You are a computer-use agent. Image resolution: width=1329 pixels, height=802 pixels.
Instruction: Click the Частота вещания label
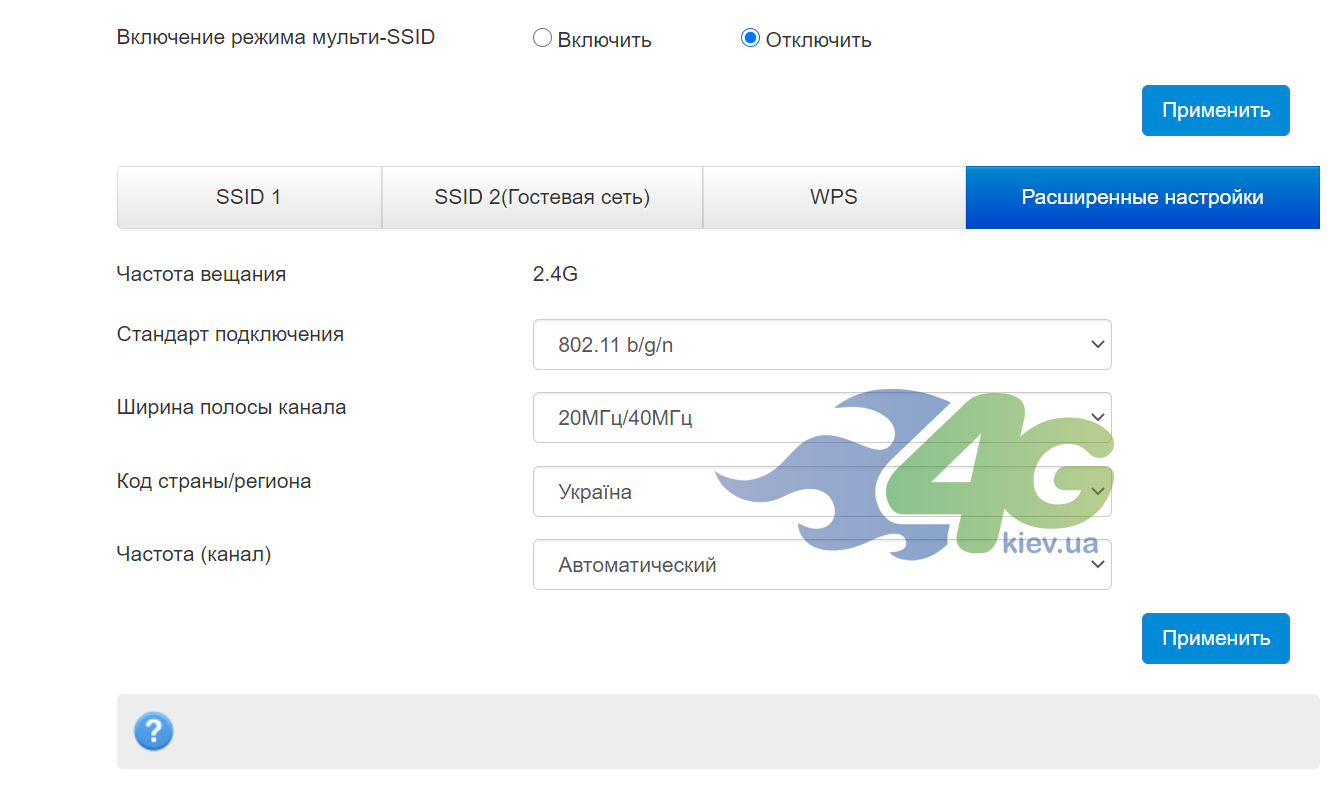pos(201,274)
